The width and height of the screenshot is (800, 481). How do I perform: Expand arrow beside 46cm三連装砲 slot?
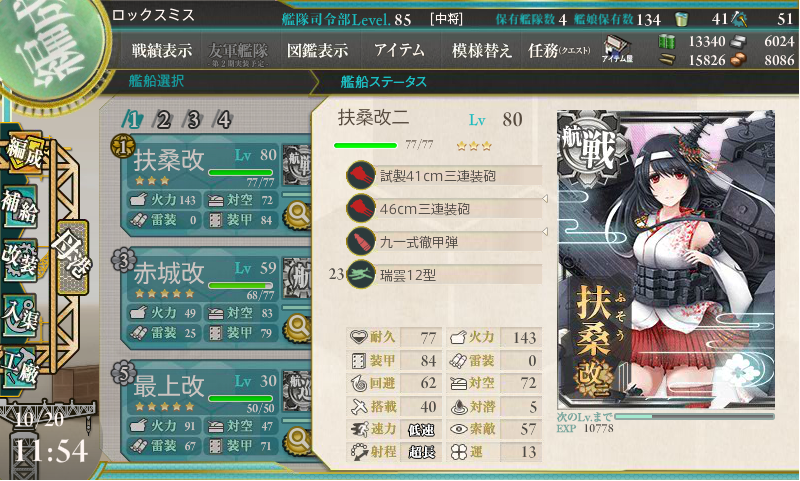(545, 199)
